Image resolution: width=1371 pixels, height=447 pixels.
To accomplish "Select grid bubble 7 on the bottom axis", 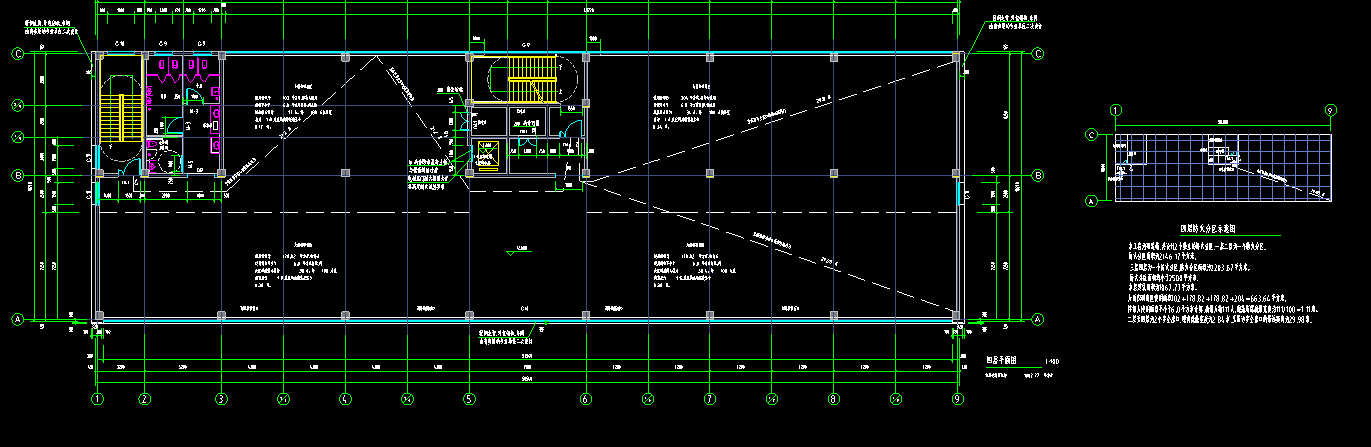I will coord(709,399).
